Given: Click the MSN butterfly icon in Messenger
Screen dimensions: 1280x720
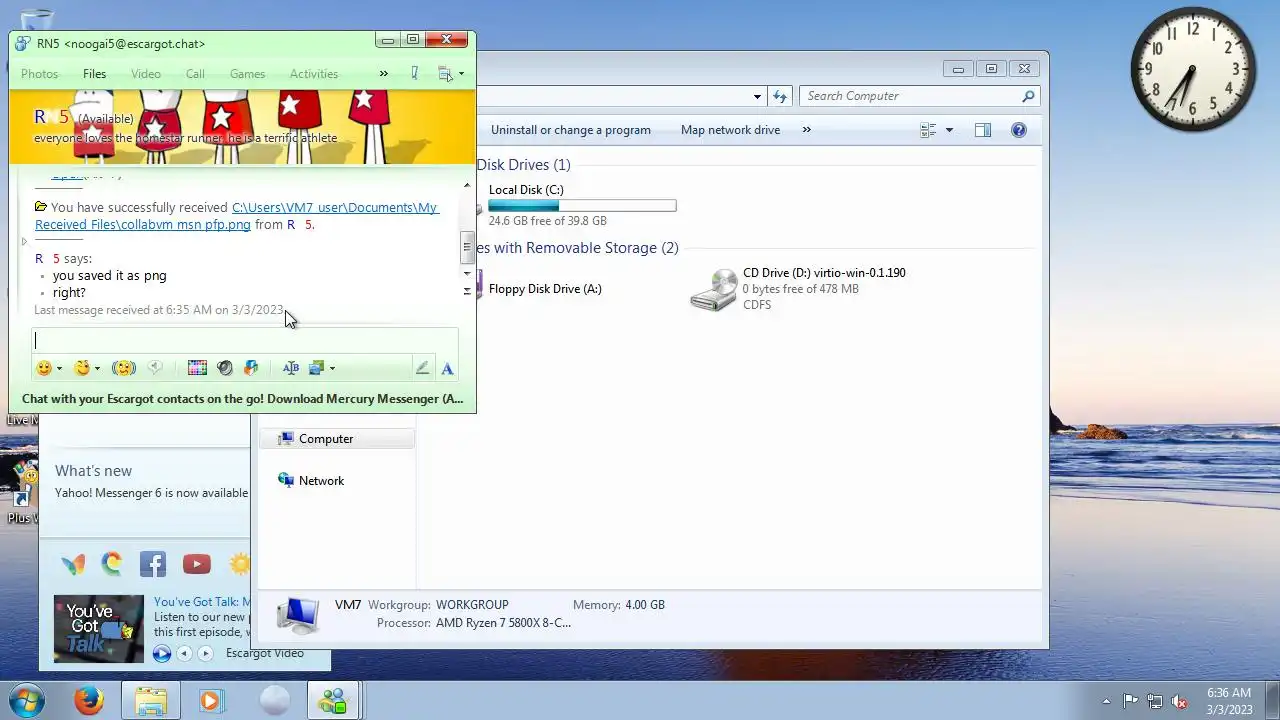Looking at the screenshot, I should 73,564.
